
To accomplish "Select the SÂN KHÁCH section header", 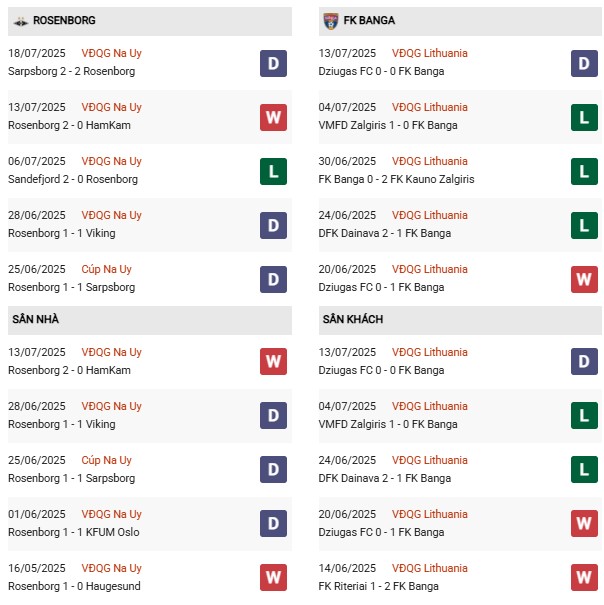I will click(353, 319).
